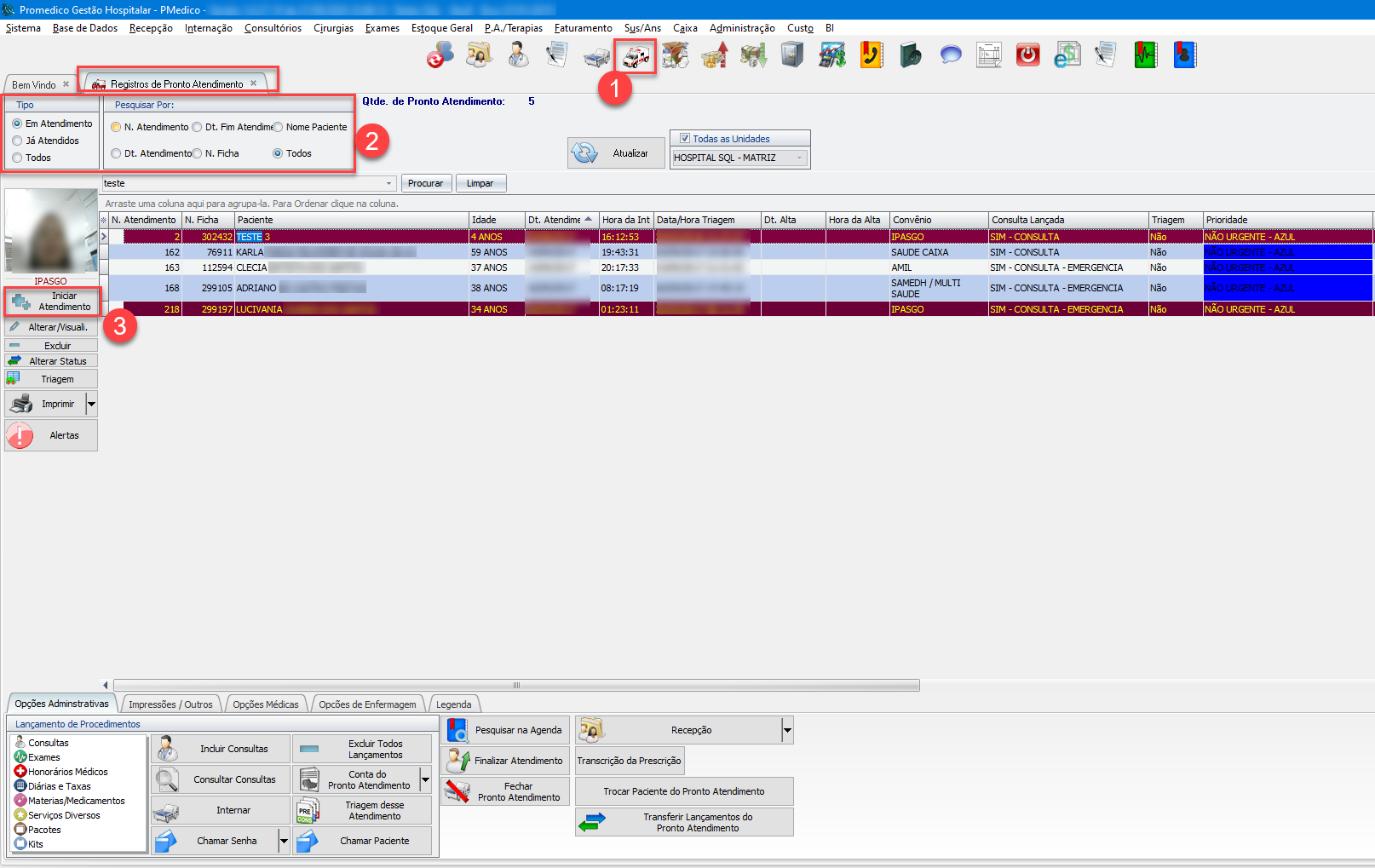Uncheck 'Todas as Unidades' checkbox
1375x868 pixels.
(x=684, y=138)
